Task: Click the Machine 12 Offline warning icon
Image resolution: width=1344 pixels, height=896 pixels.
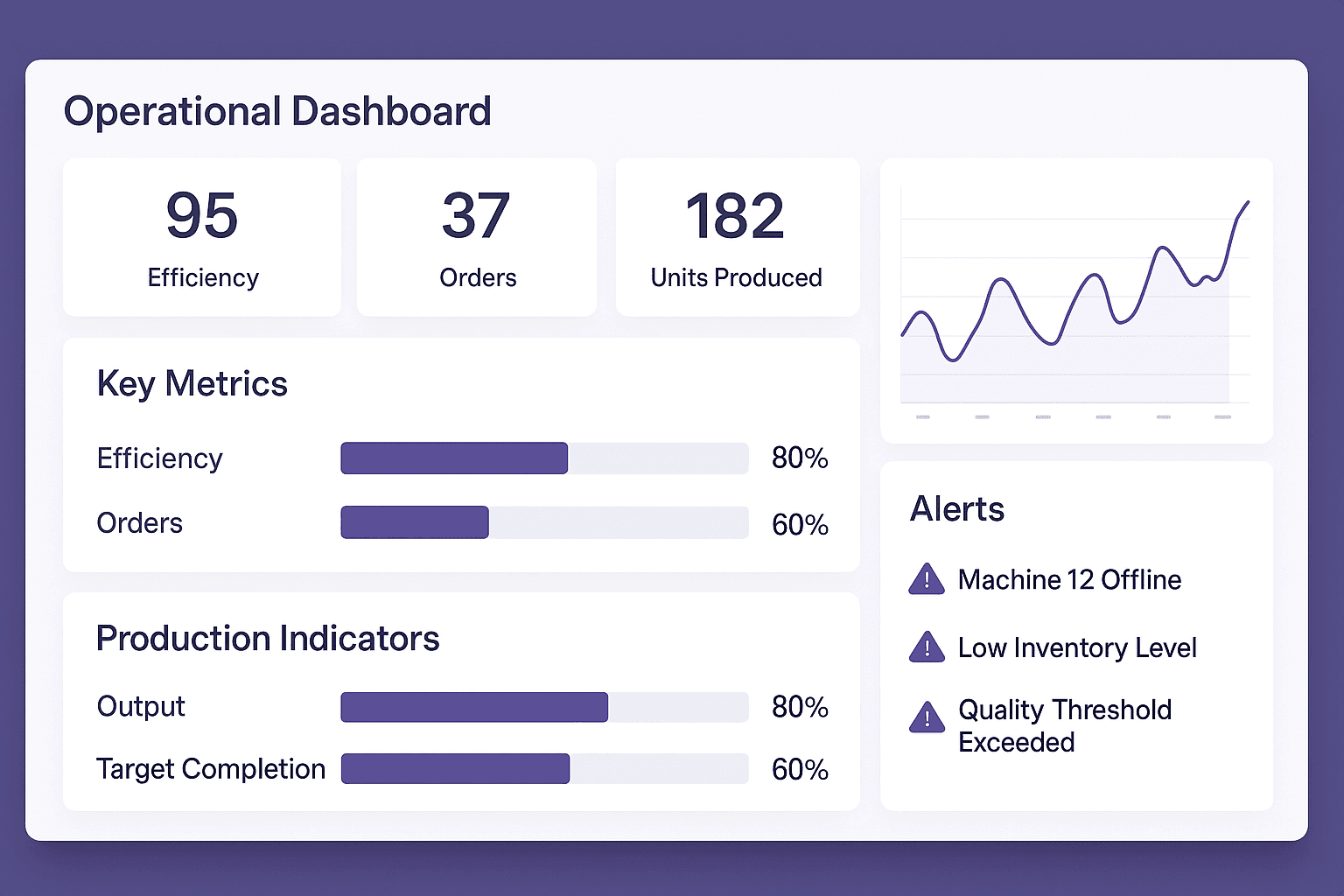Action: click(x=927, y=579)
